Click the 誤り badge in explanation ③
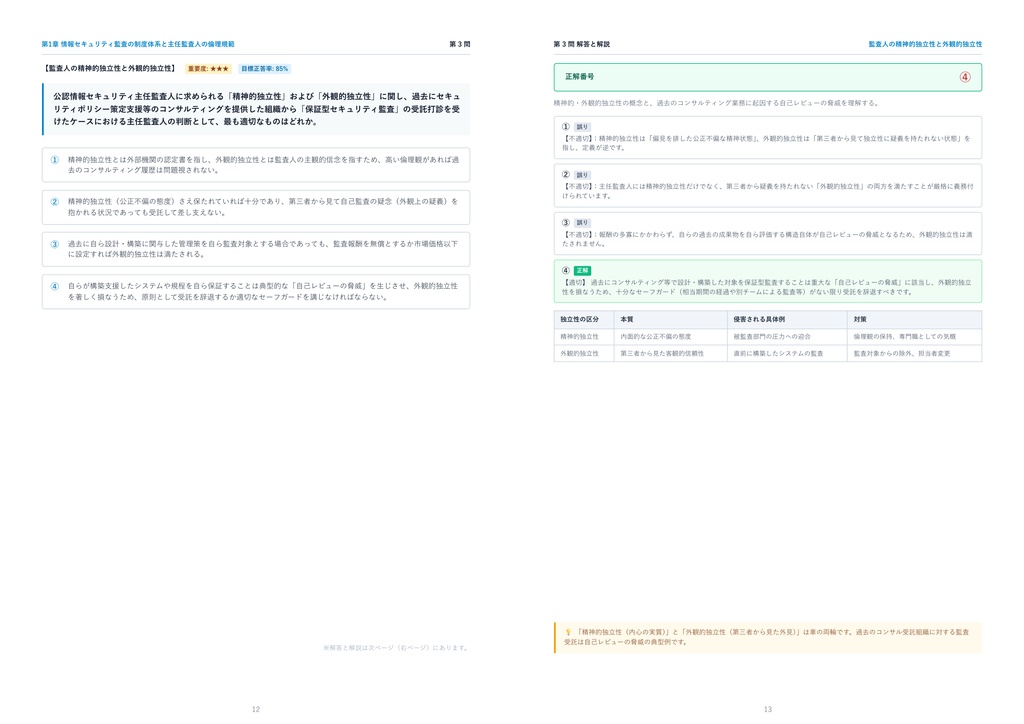 click(582, 223)
